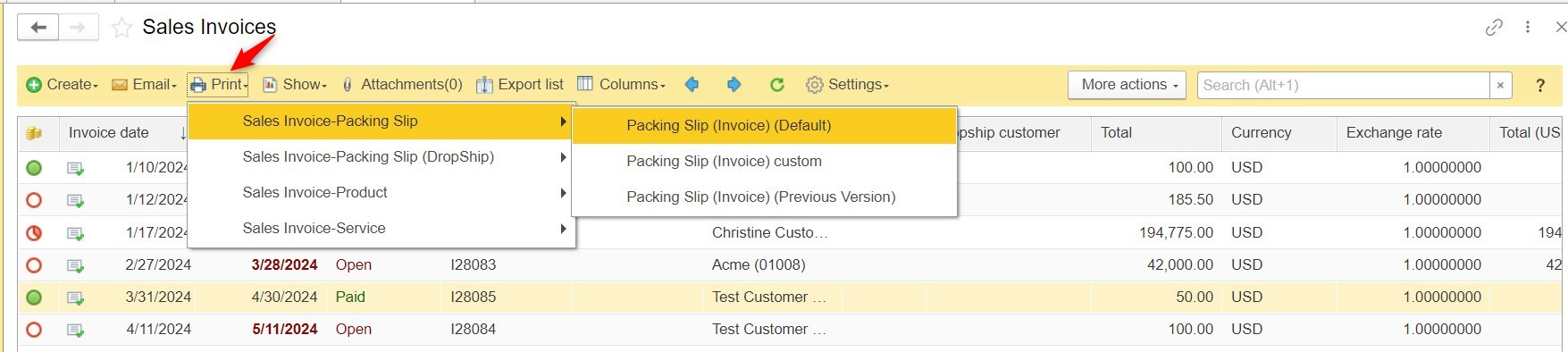
Task: Click the blue right arrow in toolbar
Action: [x=734, y=85]
